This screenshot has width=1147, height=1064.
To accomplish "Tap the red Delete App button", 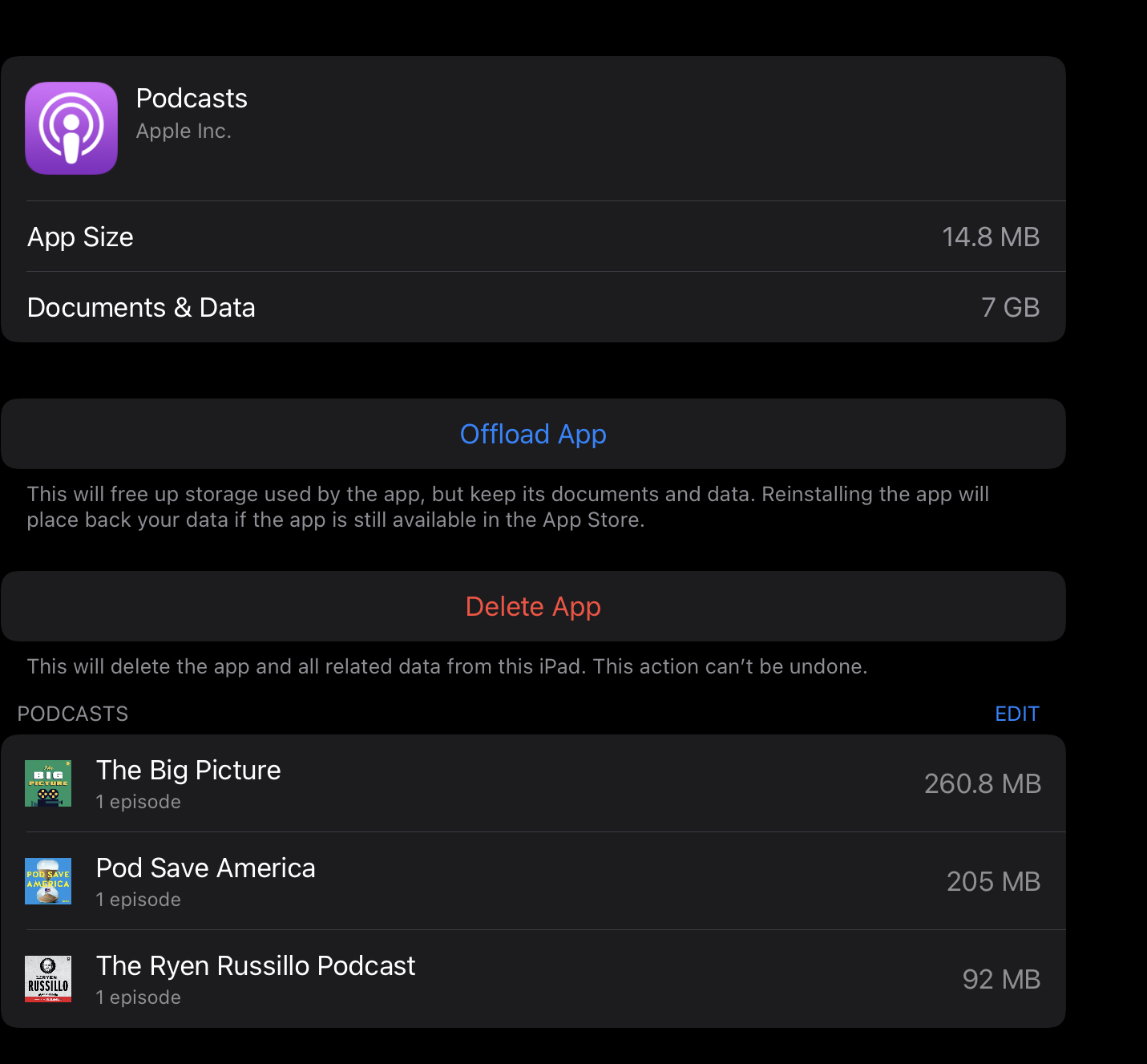I will (x=533, y=606).
